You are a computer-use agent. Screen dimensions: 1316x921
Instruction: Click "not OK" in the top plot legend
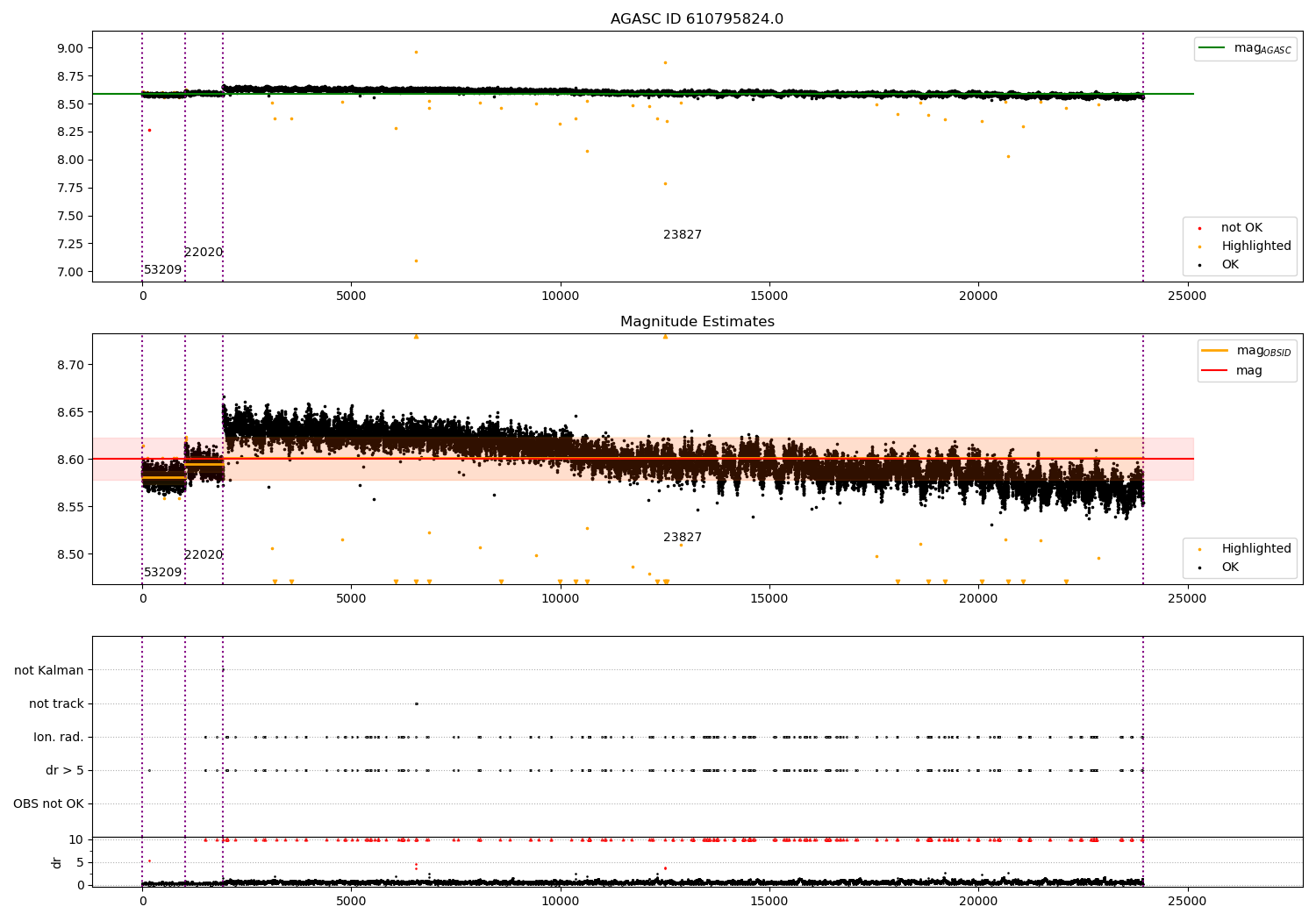pos(1241,228)
